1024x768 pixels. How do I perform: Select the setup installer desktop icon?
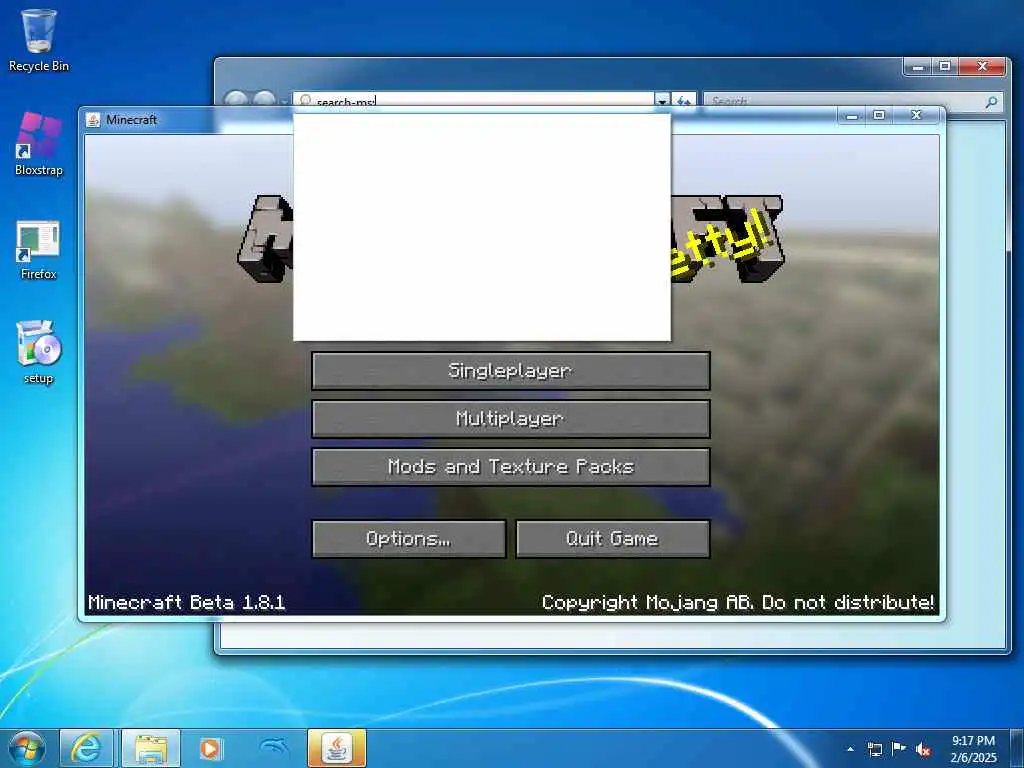[39, 353]
